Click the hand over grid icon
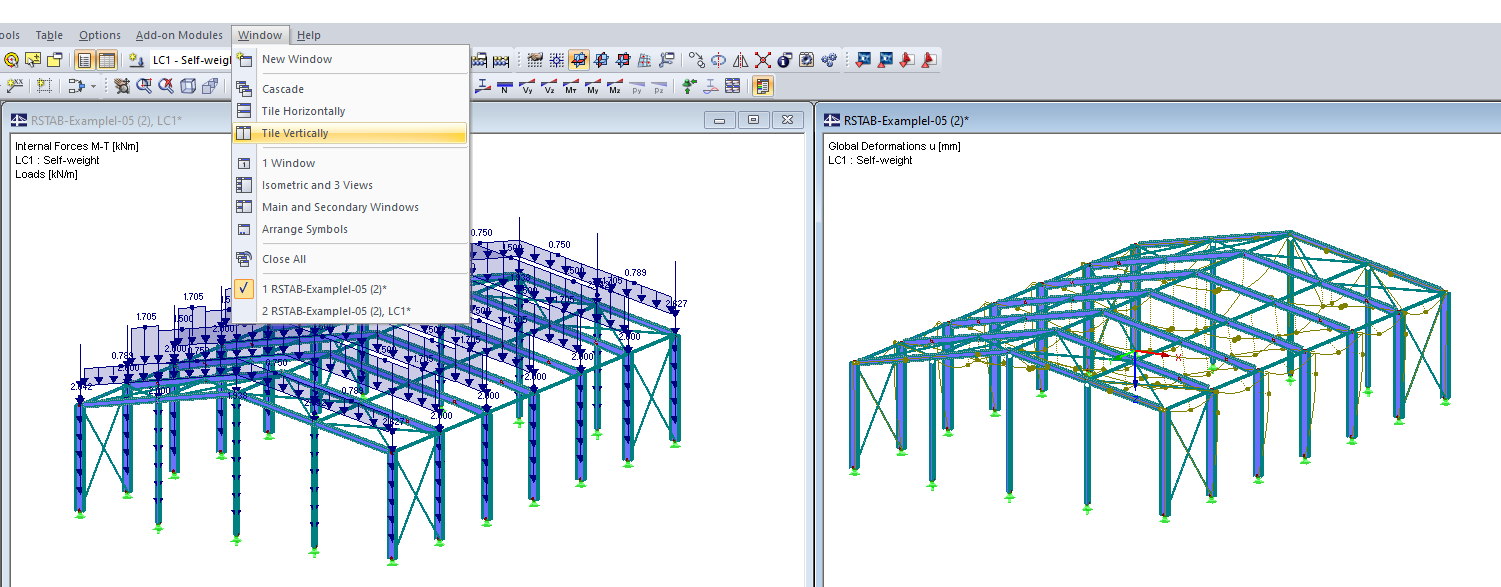 (535, 60)
